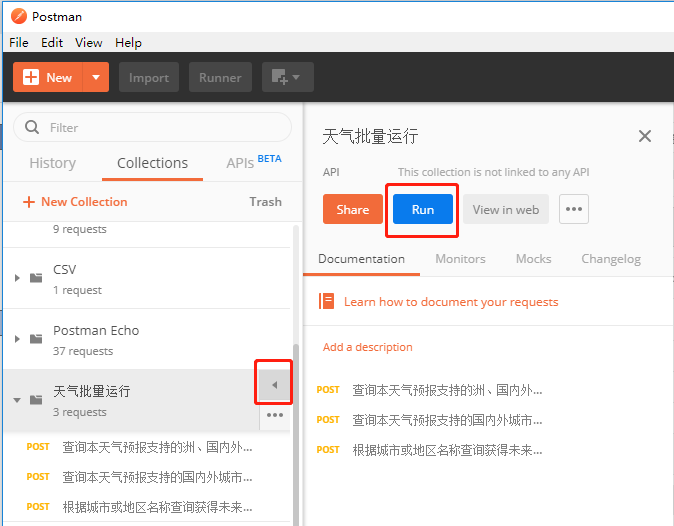The height and width of the screenshot is (526, 674).
Task: Collapse the 天气批量运行 collection arrow
Action: pos(17,400)
